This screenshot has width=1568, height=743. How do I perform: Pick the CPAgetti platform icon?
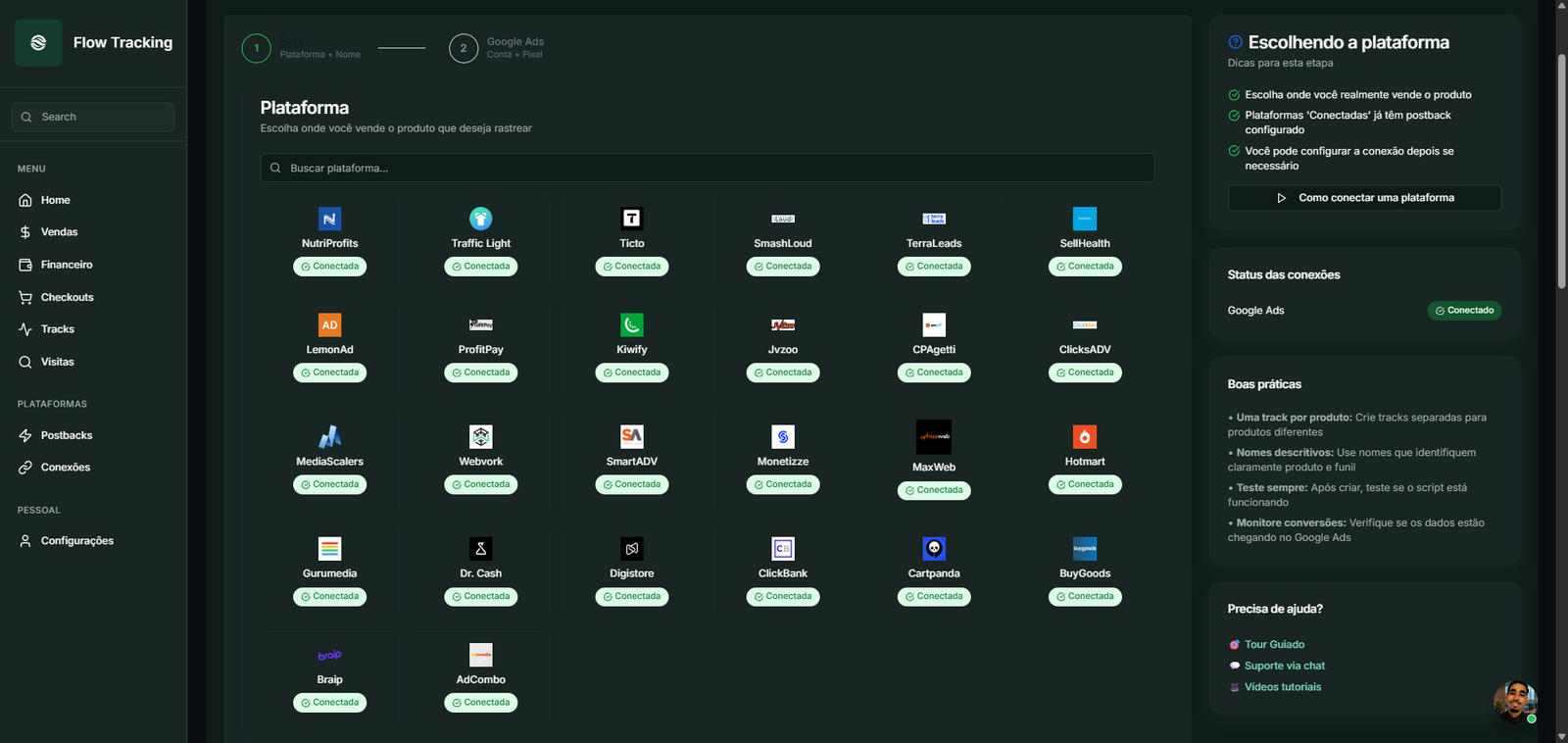pos(934,324)
